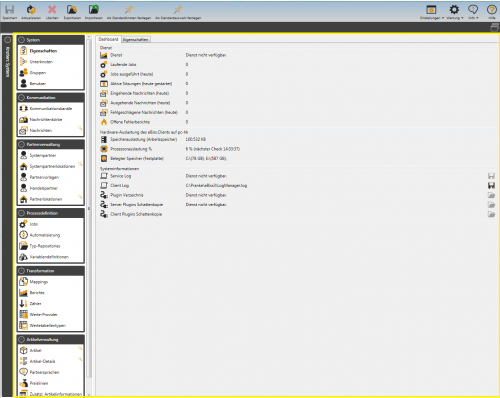Click the Speichern save icon in the toolbar
Viewport: 500px width, 398px height.
coord(10,10)
